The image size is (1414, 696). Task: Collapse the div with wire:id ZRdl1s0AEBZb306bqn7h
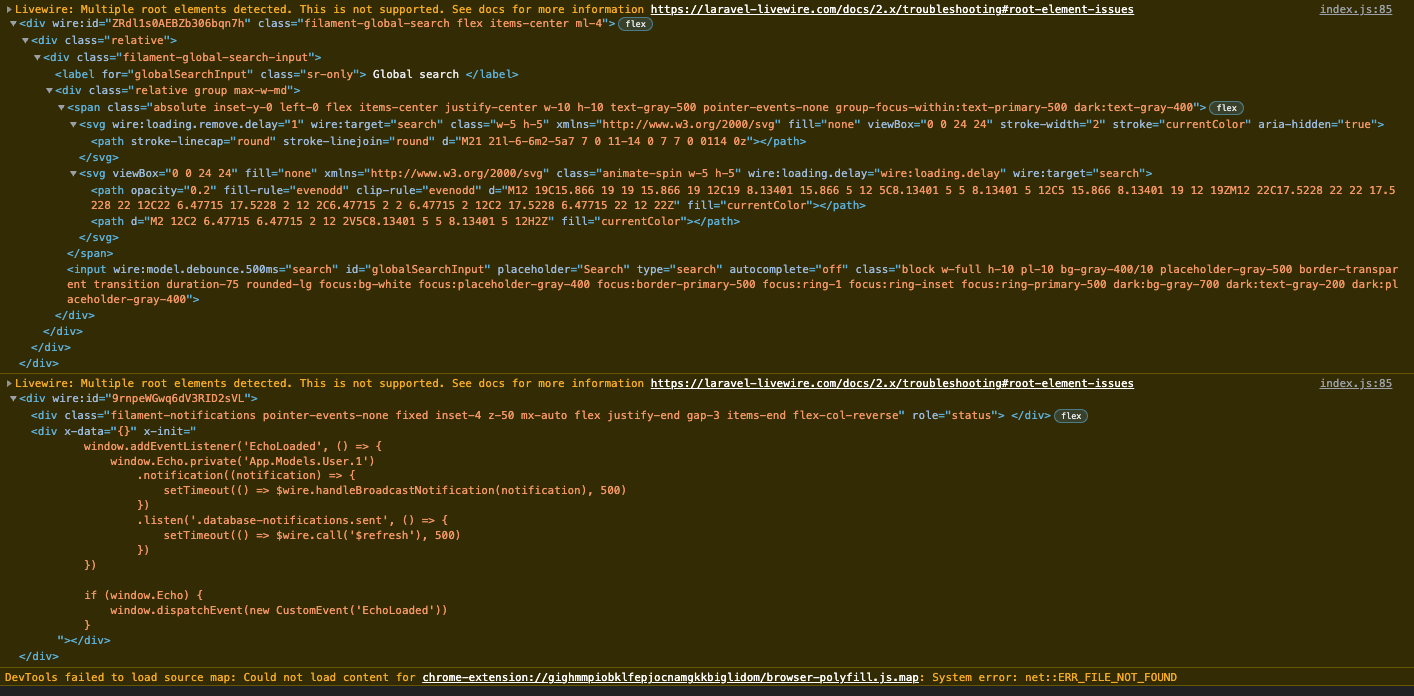point(10,23)
